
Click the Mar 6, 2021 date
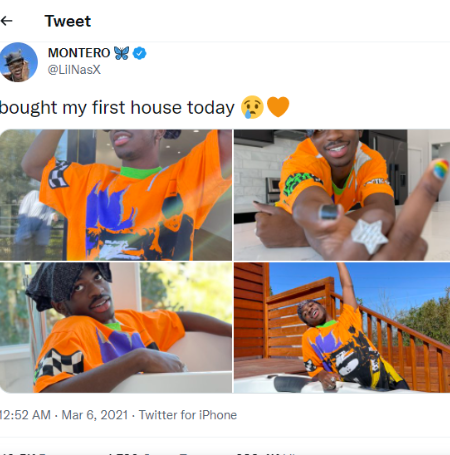tap(95, 415)
